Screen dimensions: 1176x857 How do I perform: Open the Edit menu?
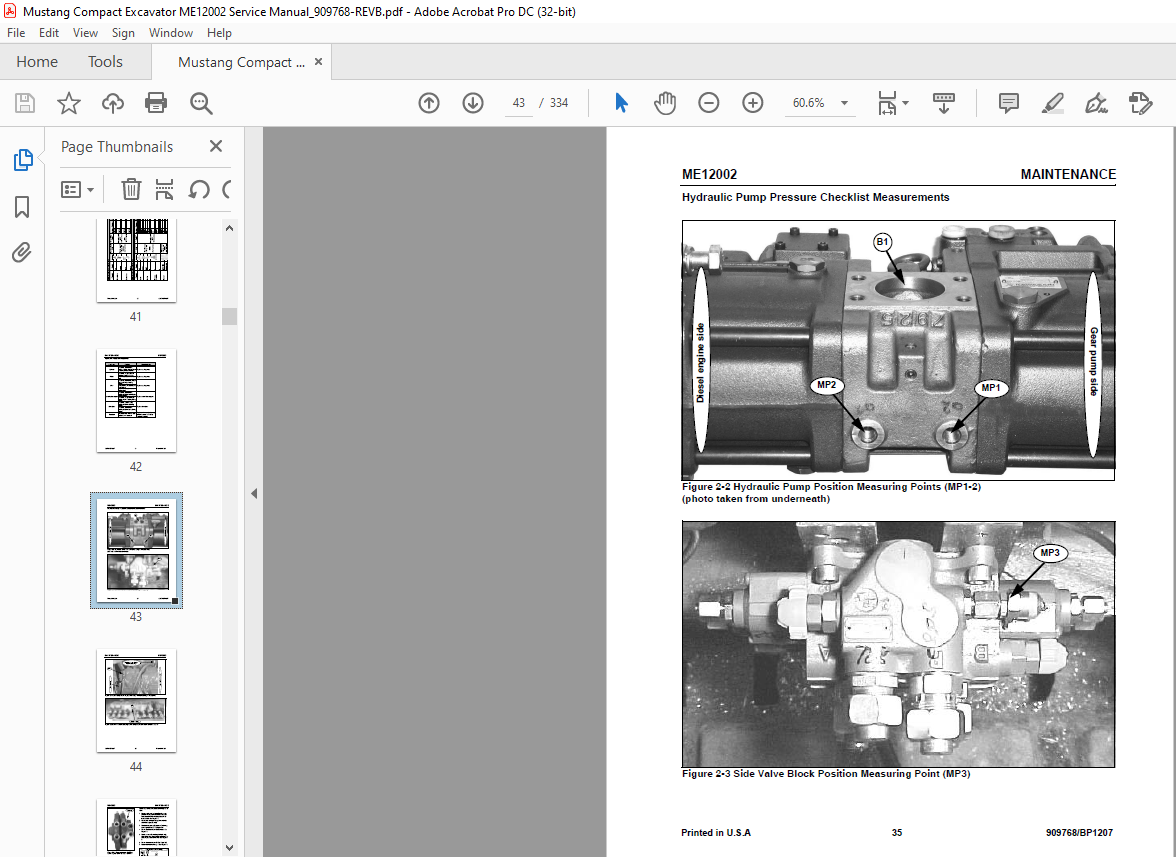(x=49, y=33)
